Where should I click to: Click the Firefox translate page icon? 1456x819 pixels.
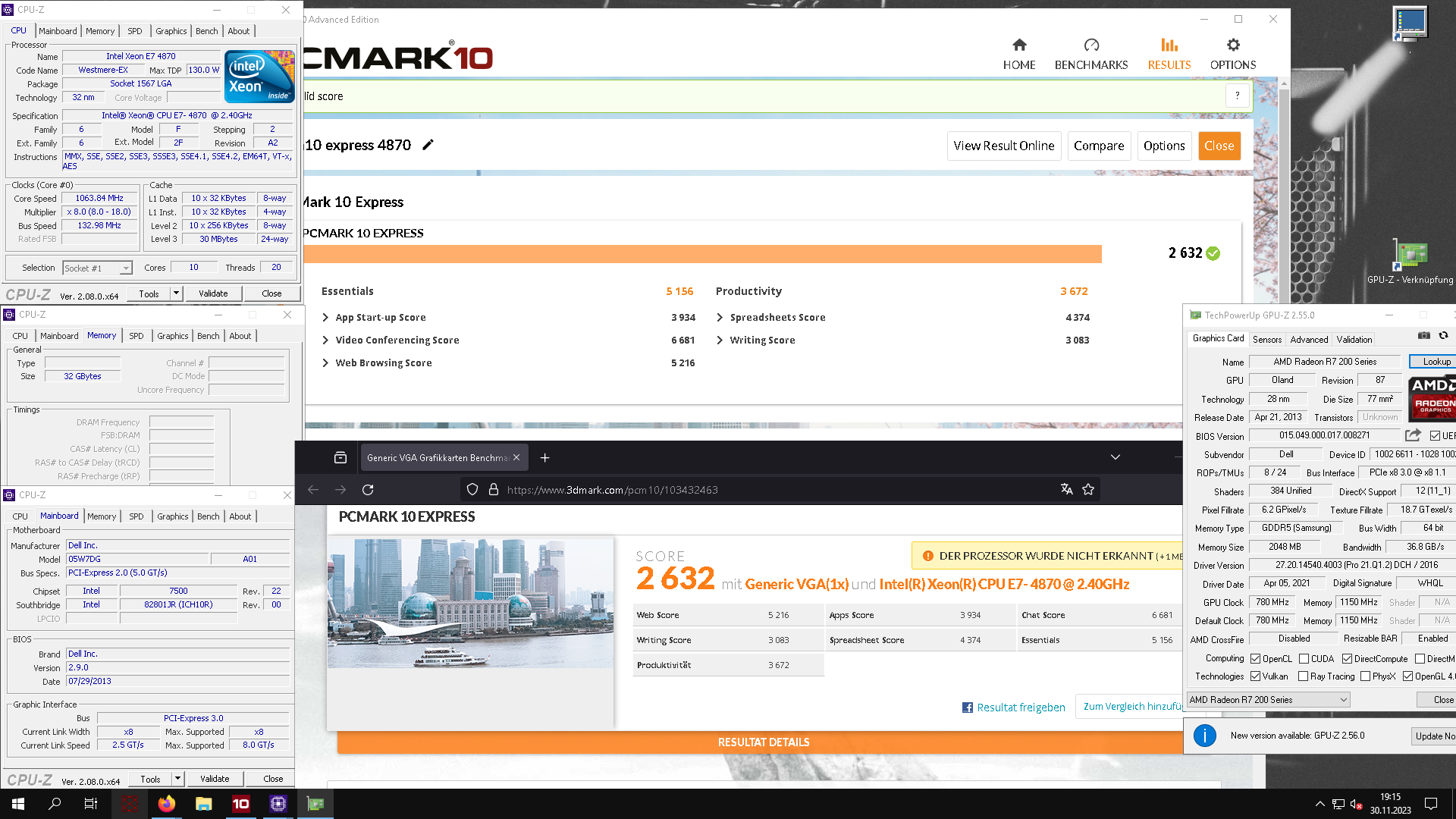click(1066, 489)
